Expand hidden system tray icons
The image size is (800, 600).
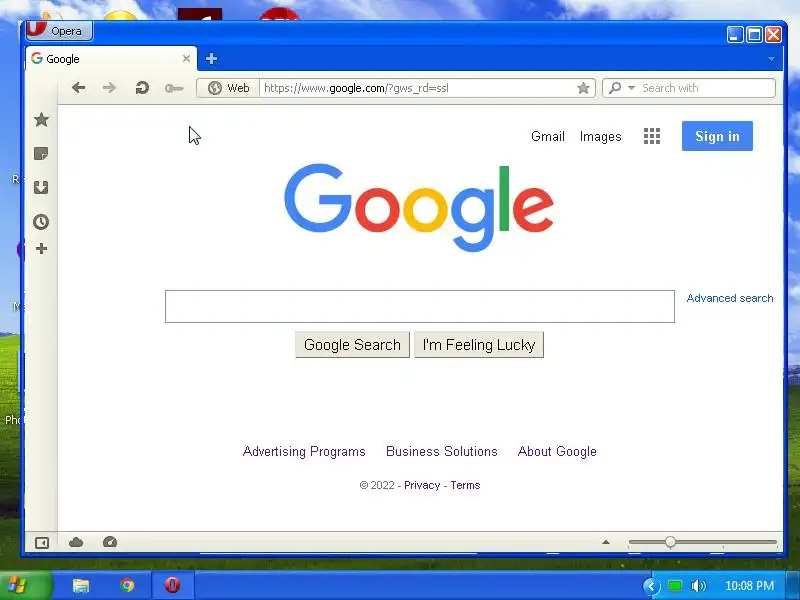click(x=651, y=586)
